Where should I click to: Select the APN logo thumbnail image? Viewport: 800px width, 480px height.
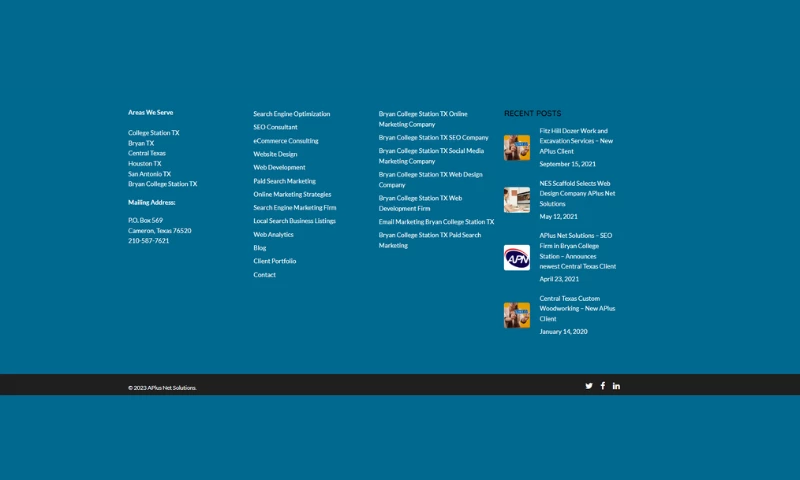517,258
